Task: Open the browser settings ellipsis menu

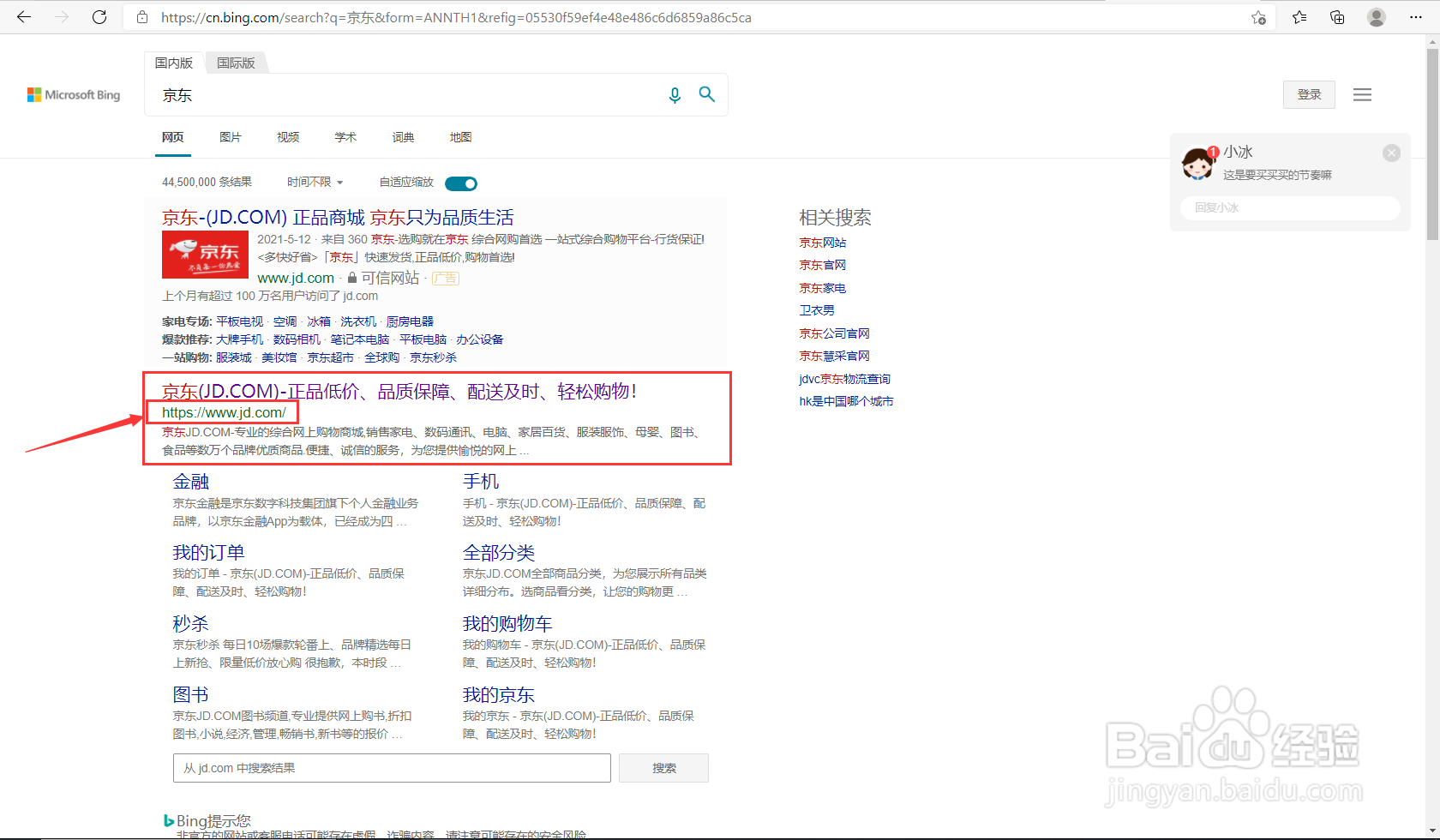Action: (1416, 17)
